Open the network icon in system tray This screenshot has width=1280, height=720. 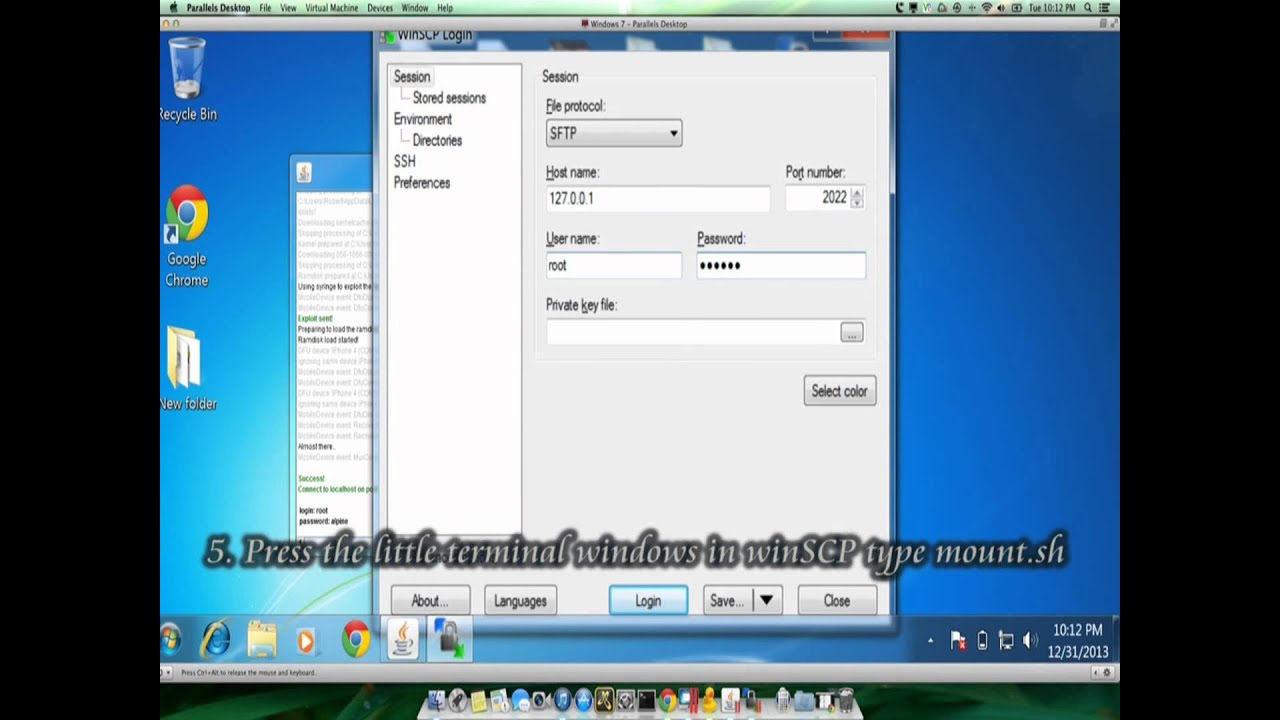[1006, 641]
